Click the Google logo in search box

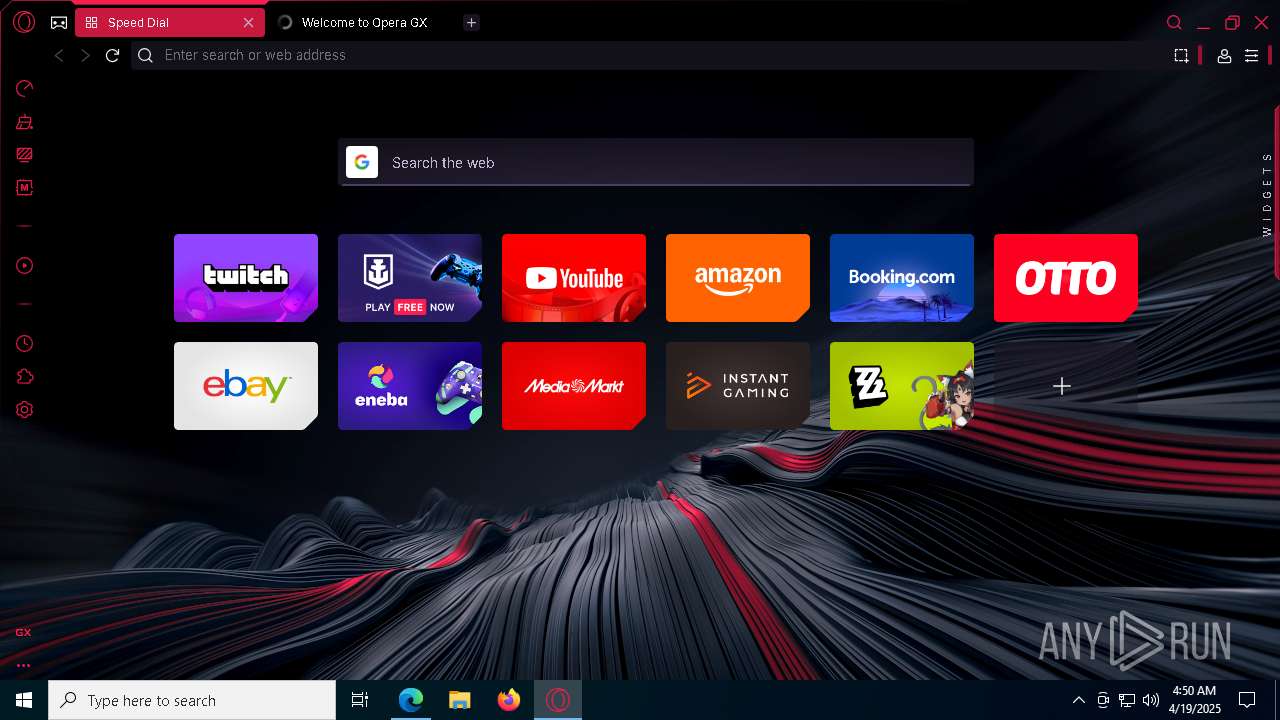coord(362,162)
